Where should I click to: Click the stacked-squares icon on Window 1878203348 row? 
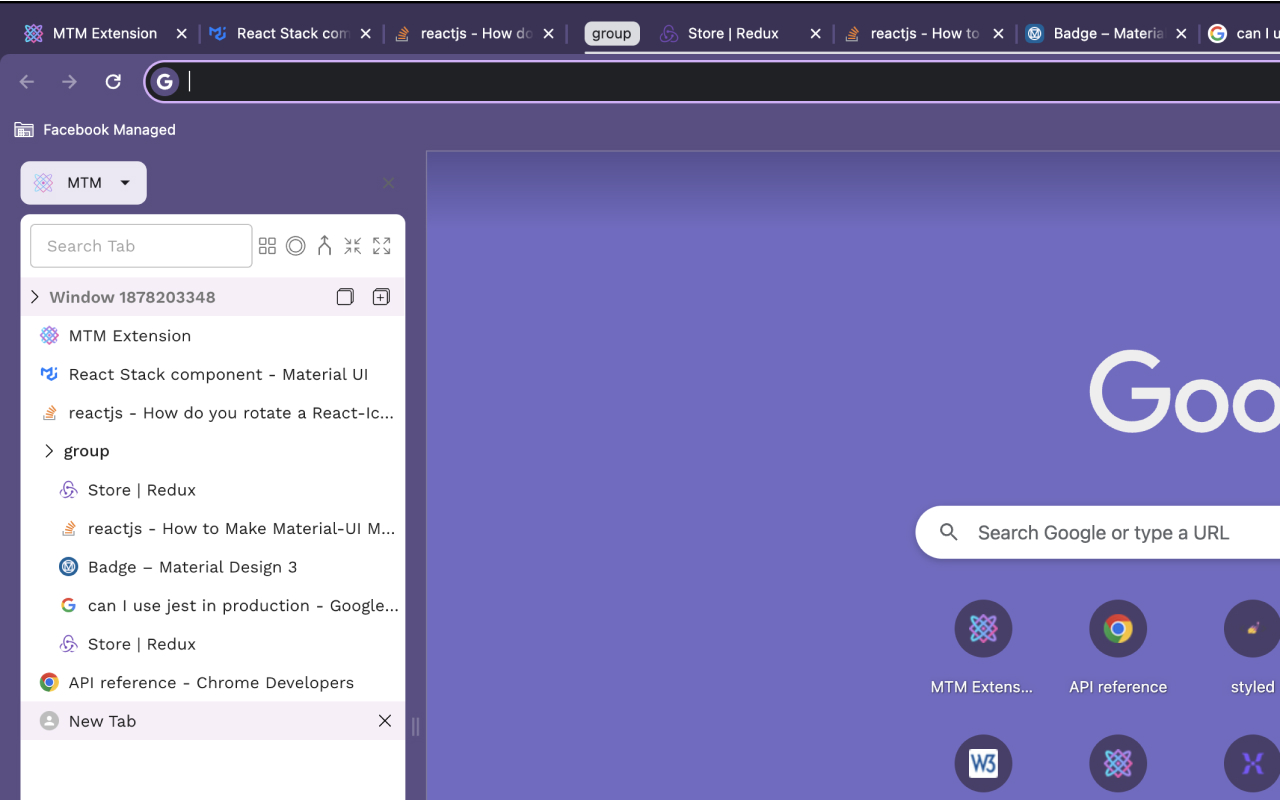click(x=345, y=297)
